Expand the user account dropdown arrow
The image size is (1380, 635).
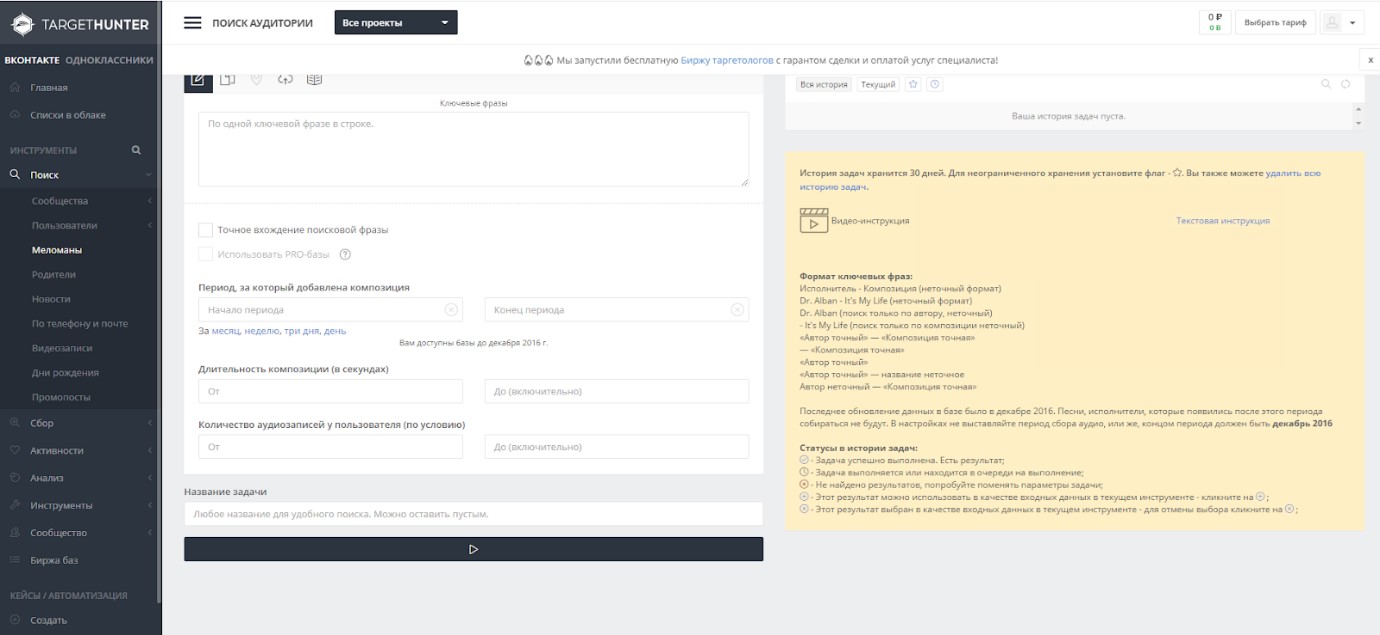(x=1354, y=23)
